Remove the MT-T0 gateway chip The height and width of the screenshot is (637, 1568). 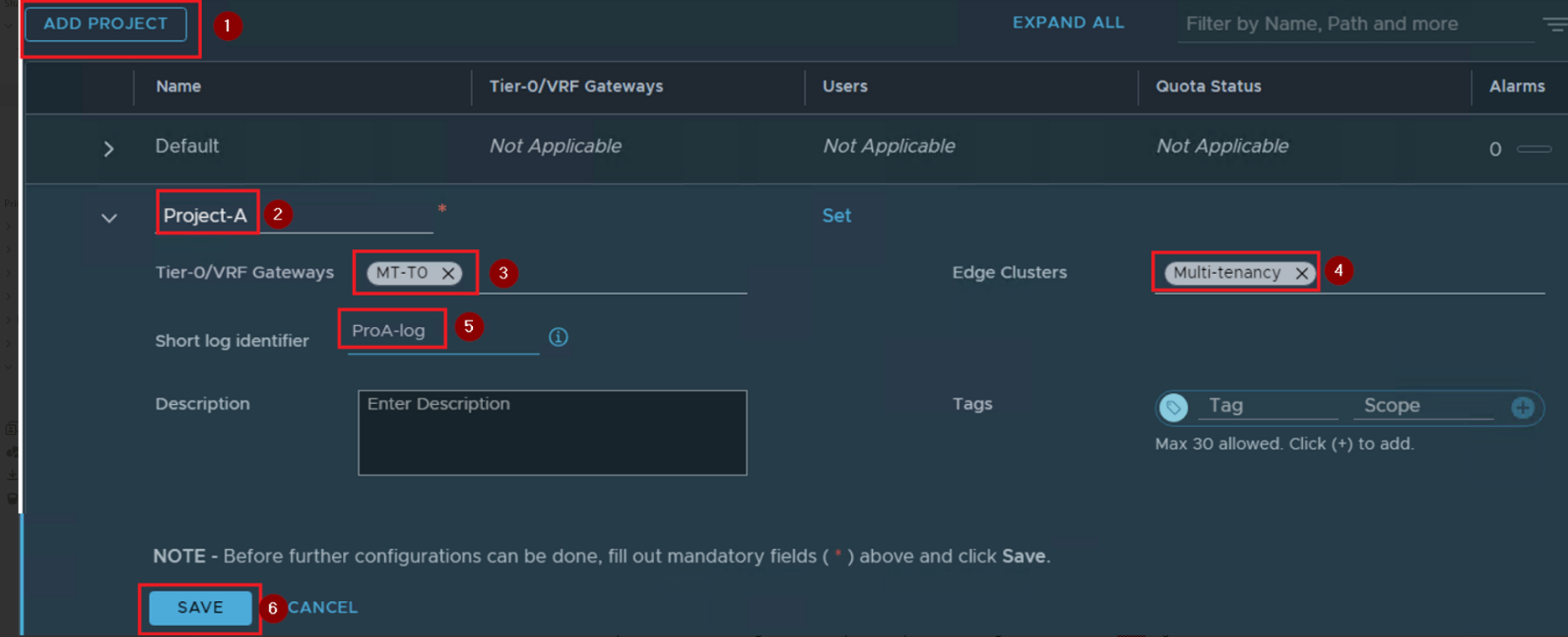pyautogui.click(x=449, y=273)
